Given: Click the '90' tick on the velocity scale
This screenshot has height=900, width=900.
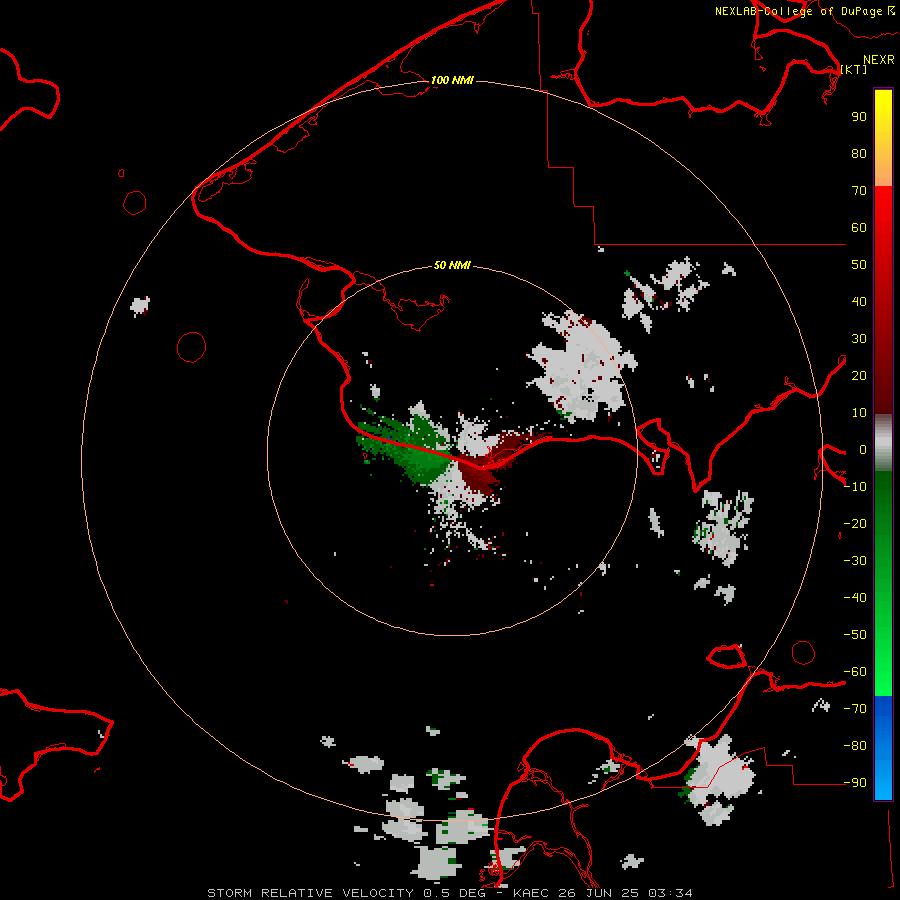Looking at the screenshot, I should (x=859, y=117).
